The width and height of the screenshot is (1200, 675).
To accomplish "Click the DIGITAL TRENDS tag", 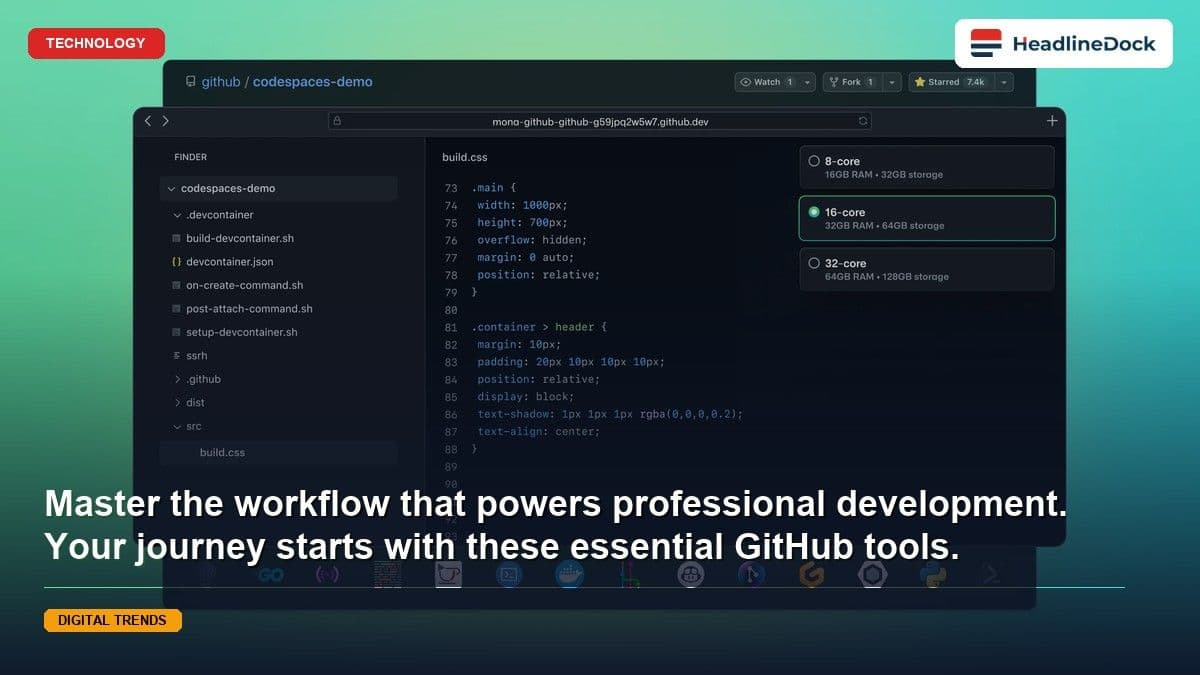I will (x=112, y=620).
